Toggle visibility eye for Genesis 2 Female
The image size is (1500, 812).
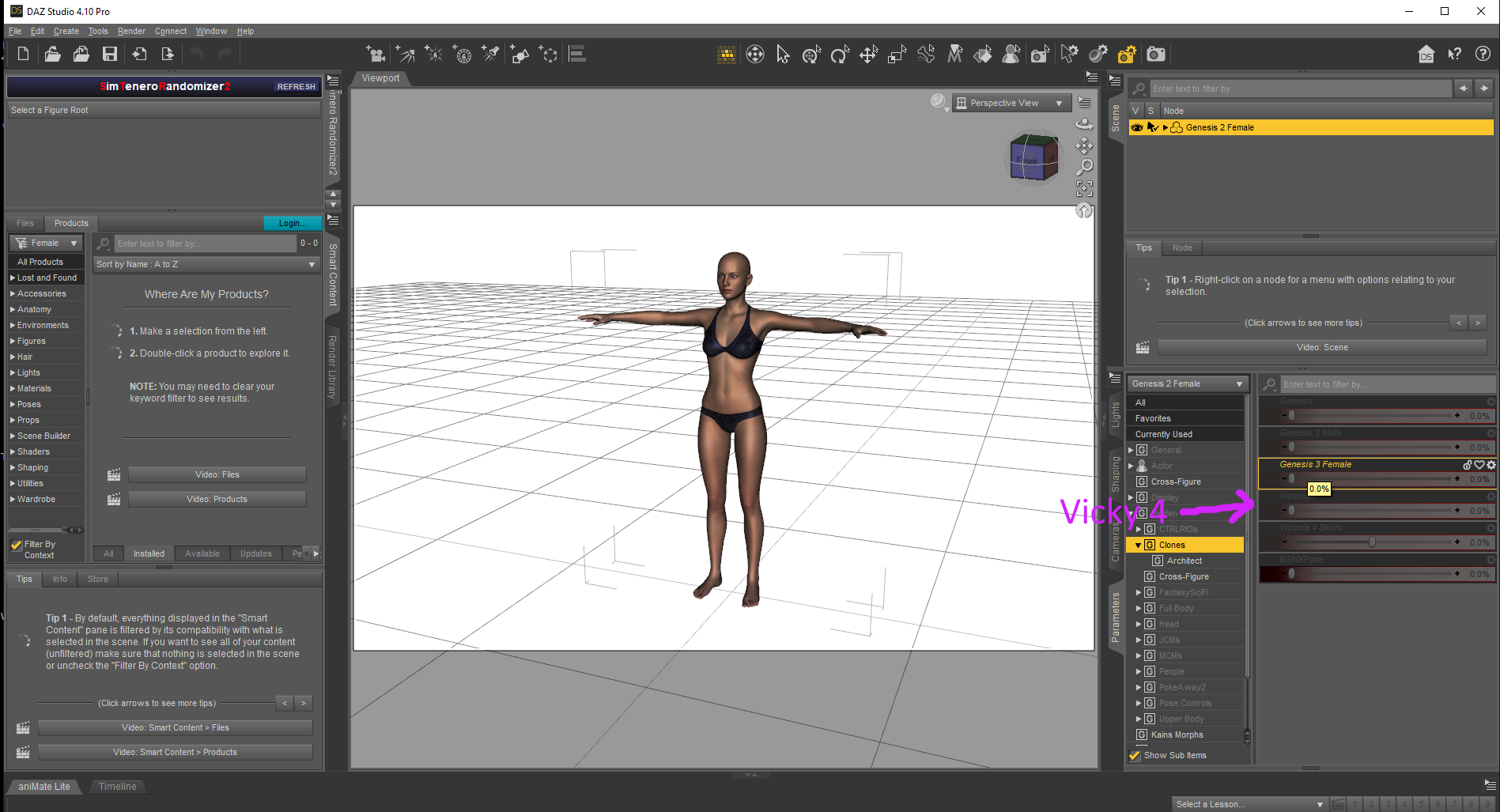(x=1137, y=127)
